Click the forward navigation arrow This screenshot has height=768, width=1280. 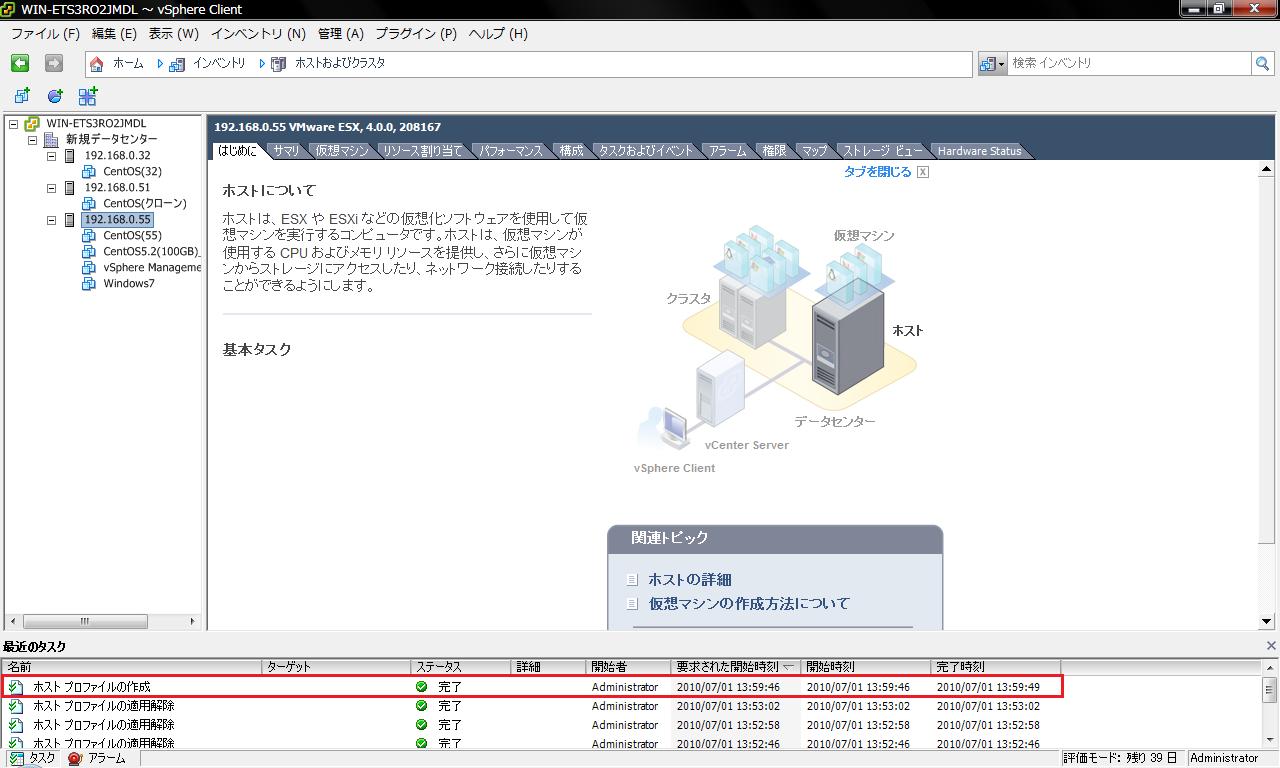(x=54, y=63)
